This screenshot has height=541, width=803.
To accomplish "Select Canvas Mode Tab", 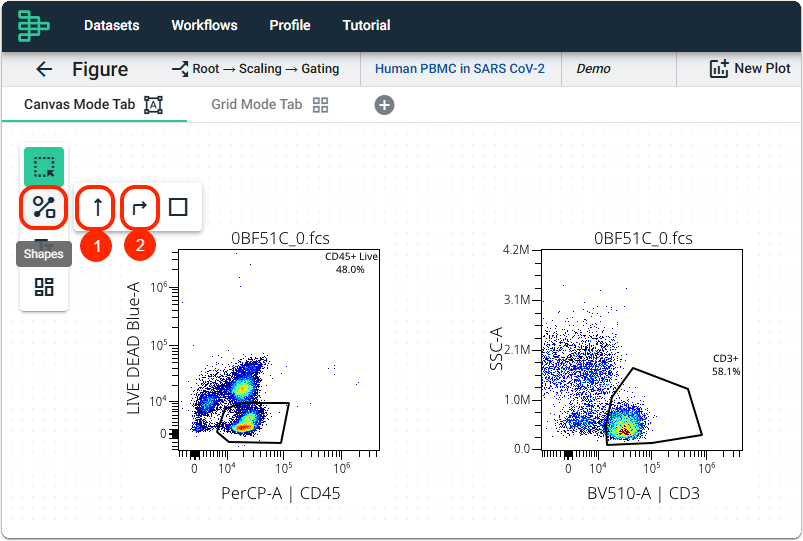I will pyautogui.click(x=94, y=105).
